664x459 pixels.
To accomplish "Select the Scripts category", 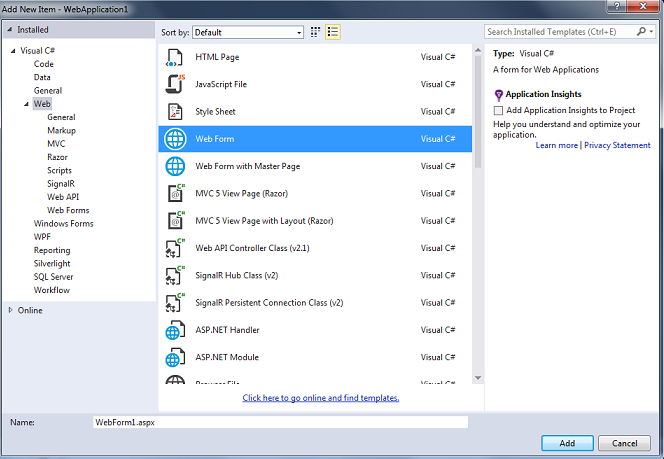I will click(x=59, y=171).
